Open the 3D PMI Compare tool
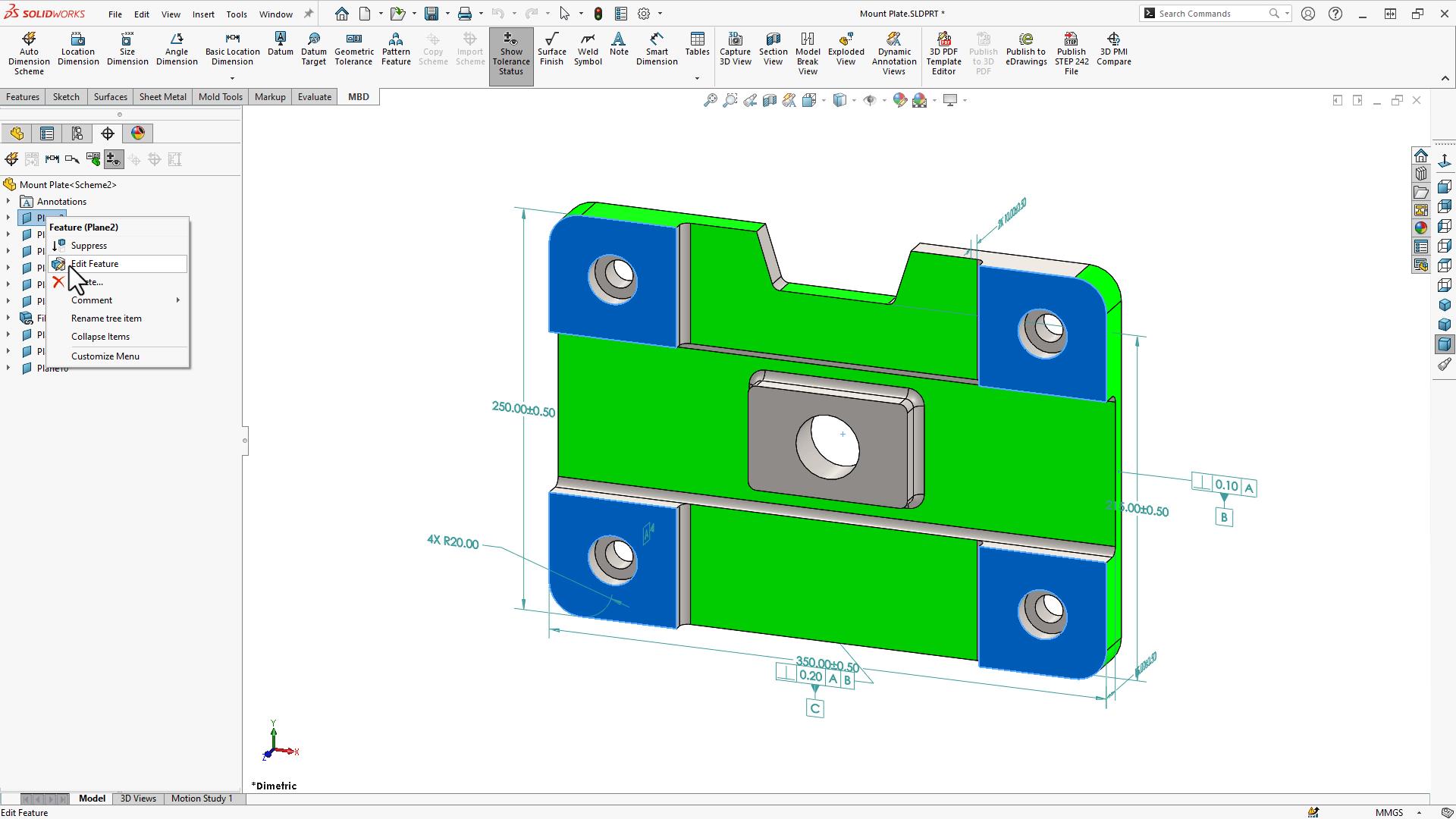 (x=1112, y=47)
